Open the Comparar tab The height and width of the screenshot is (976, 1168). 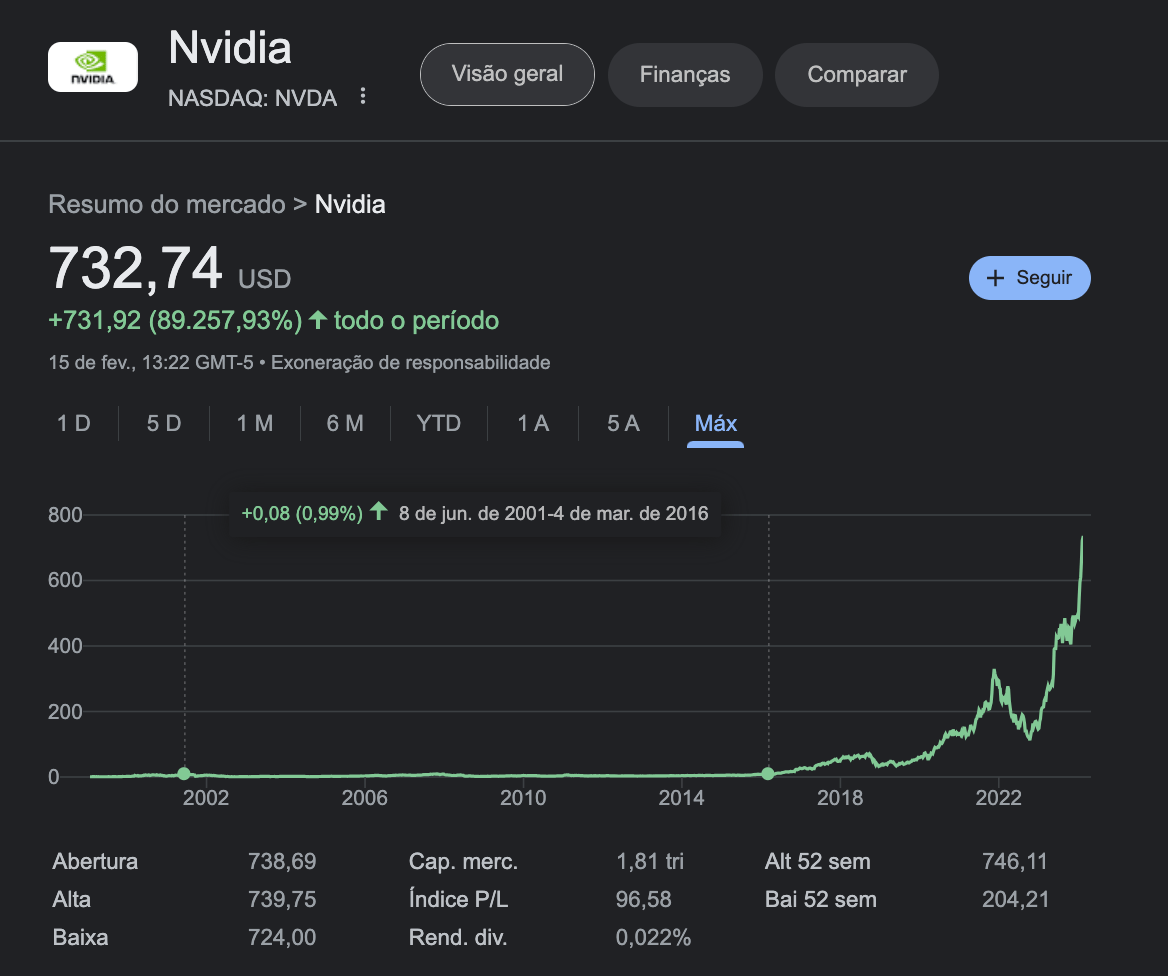[857, 75]
